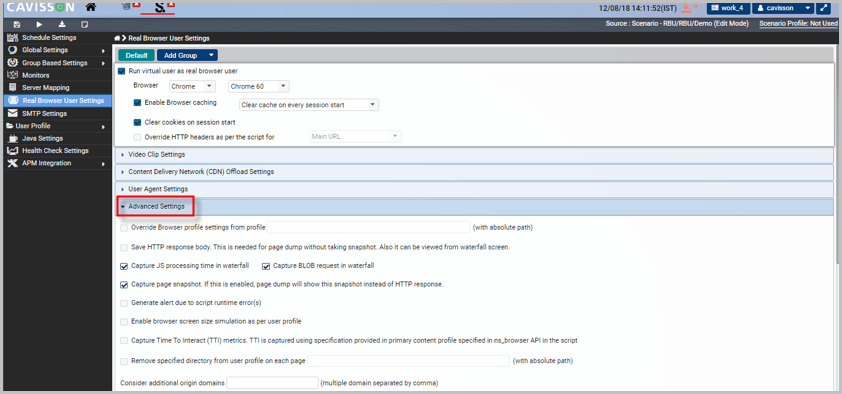842x394 pixels.
Task: Click the fullscreen expand arrows icon
Action: [x=824, y=8]
